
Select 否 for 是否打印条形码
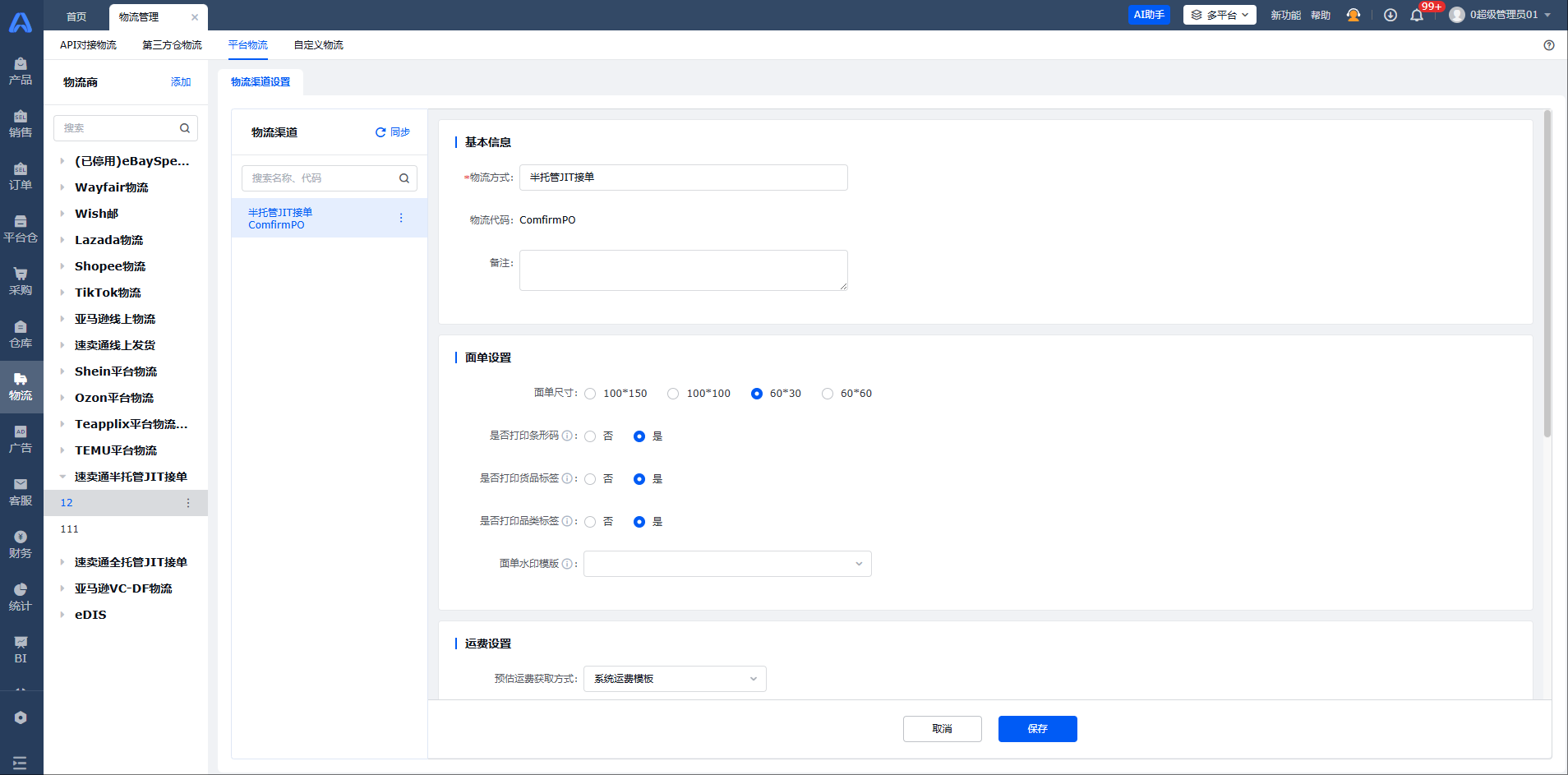(x=590, y=436)
